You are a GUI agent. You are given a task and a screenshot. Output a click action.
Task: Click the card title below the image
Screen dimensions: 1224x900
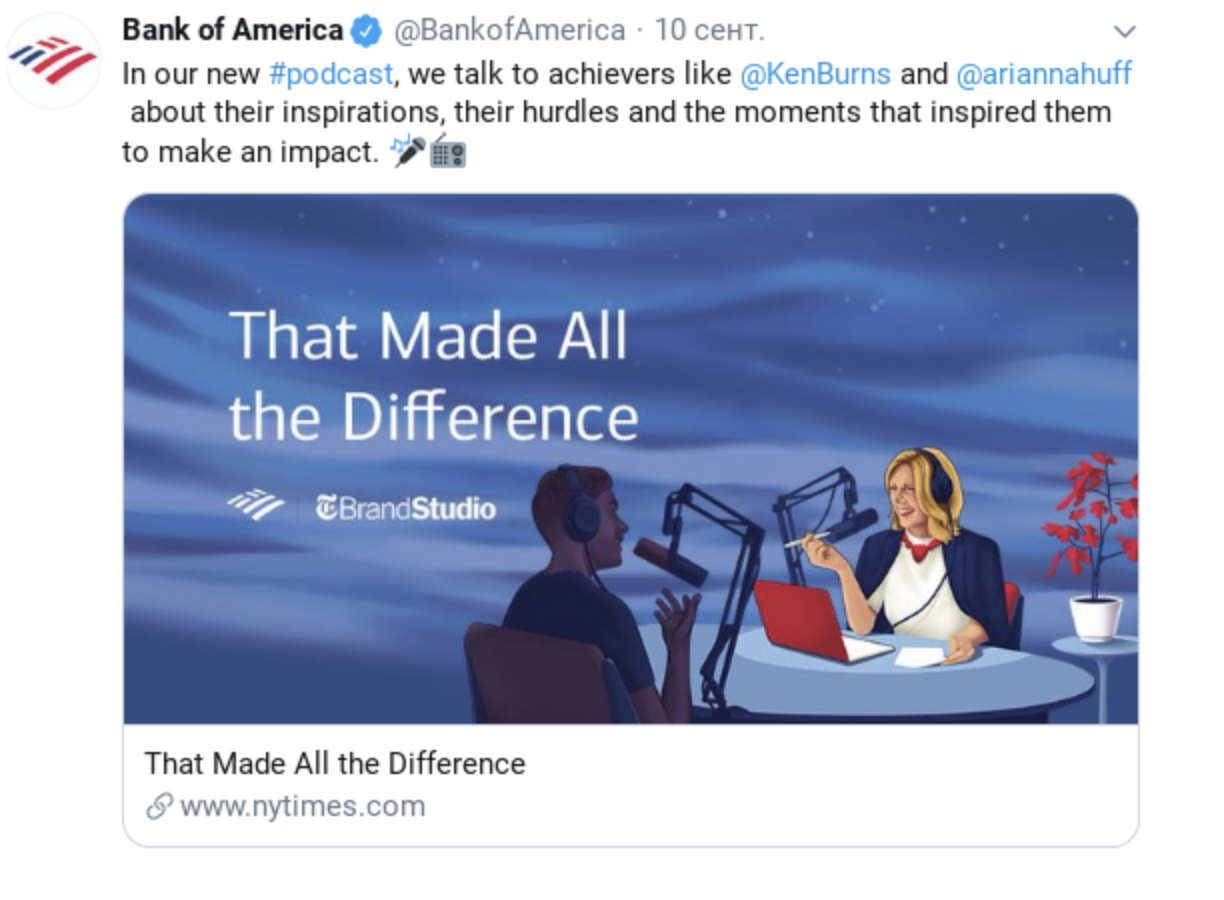point(335,764)
